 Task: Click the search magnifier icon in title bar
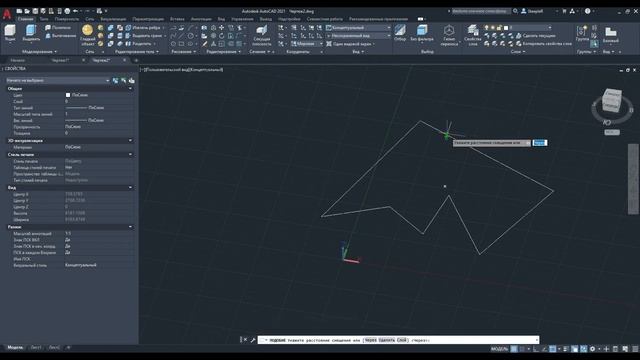[x=516, y=11]
